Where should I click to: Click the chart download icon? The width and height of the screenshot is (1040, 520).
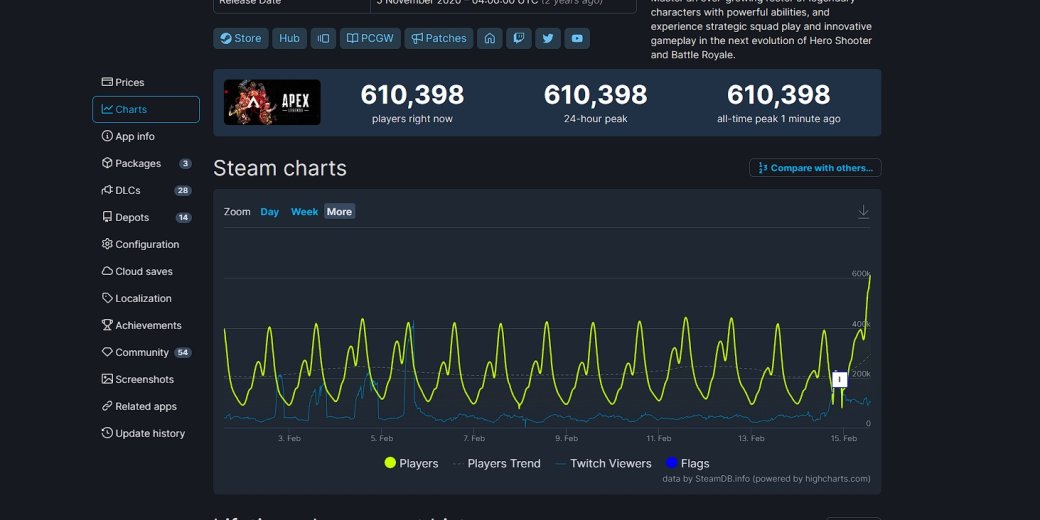point(863,212)
